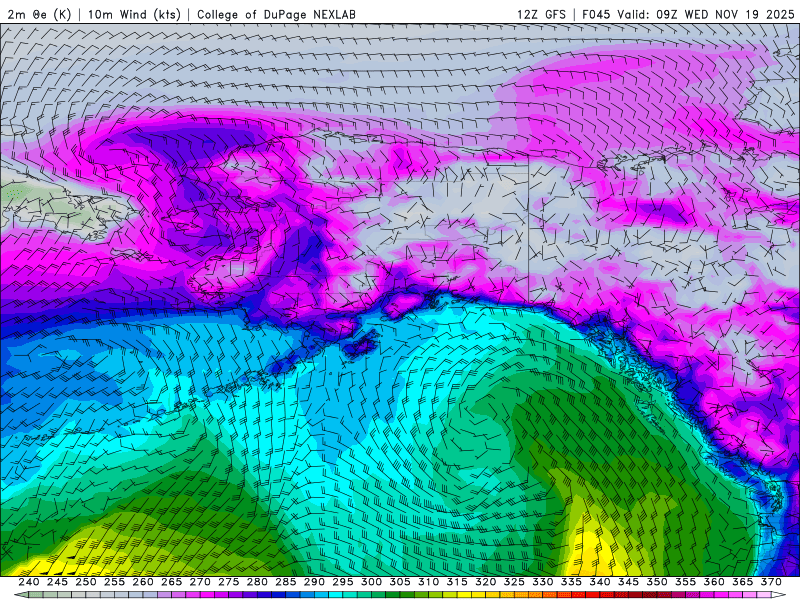
Task: Click the solid red swatch below the 340 label
Action: coord(593,595)
